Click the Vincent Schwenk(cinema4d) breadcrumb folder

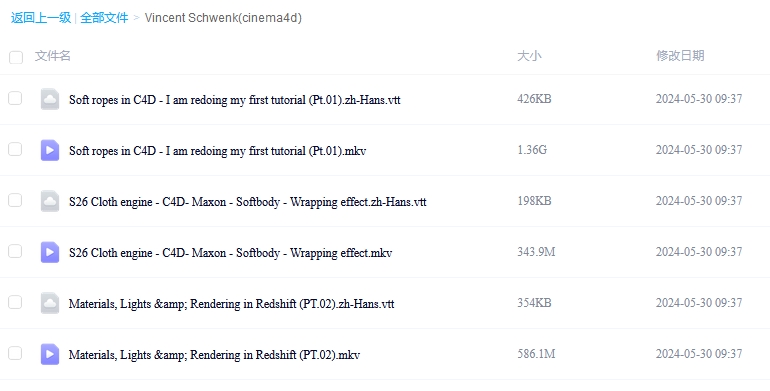223,18
